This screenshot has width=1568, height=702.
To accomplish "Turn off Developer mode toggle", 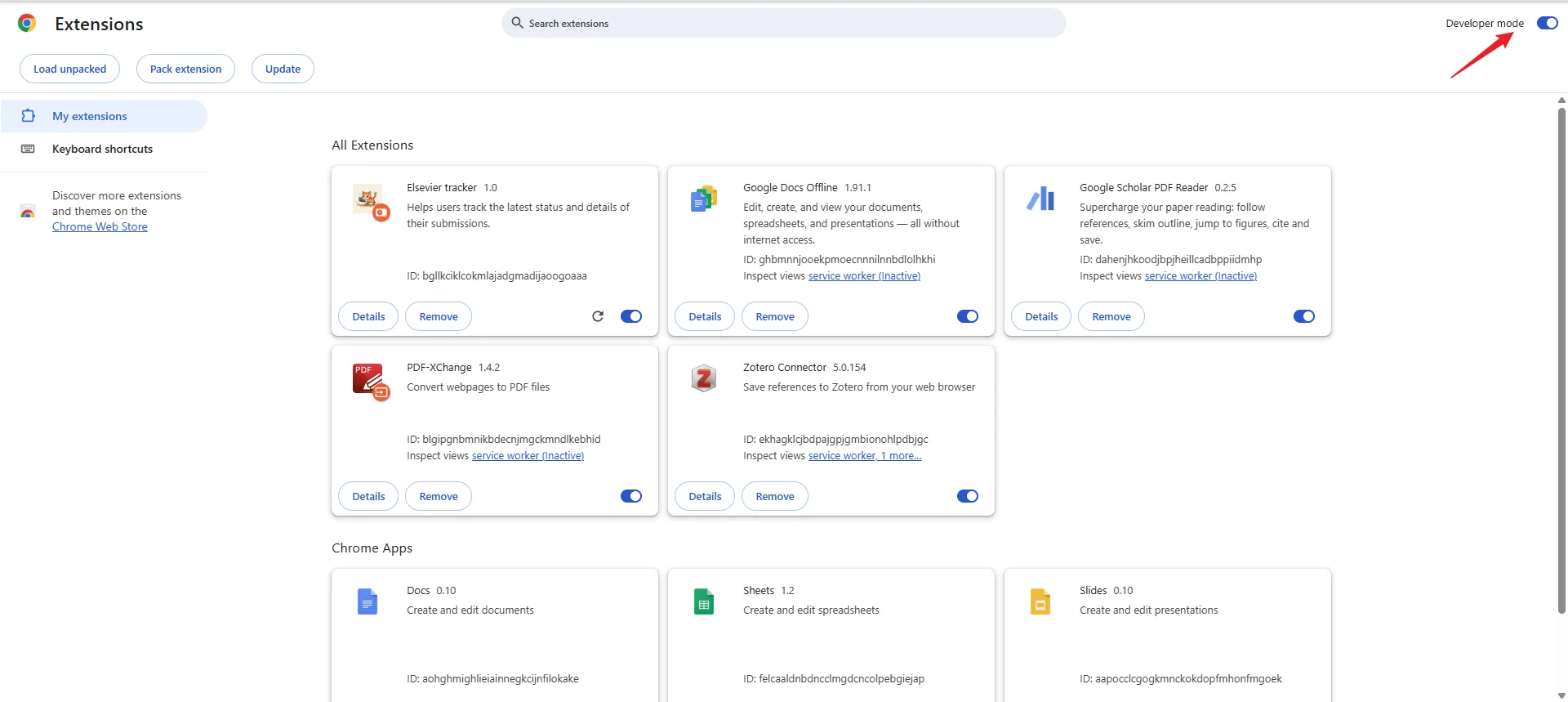I will (1547, 23).
